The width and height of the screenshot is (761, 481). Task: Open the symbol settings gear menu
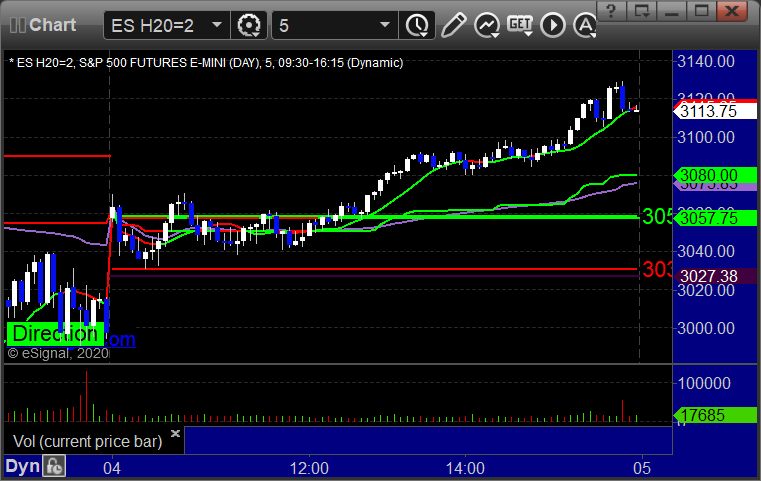tap(248, 25)
